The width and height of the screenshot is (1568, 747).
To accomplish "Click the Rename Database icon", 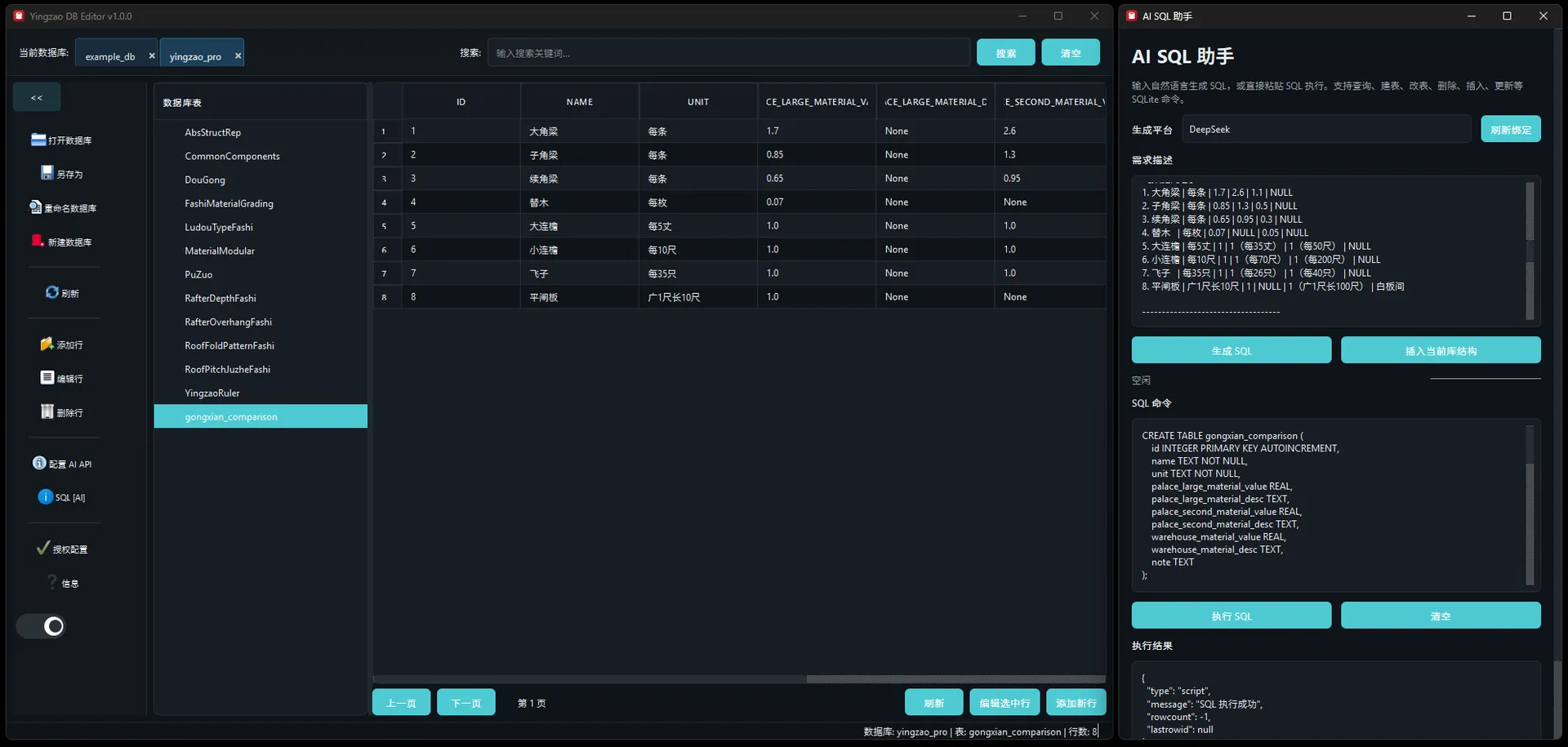I will pyautogui.click(x=36, y=207).
